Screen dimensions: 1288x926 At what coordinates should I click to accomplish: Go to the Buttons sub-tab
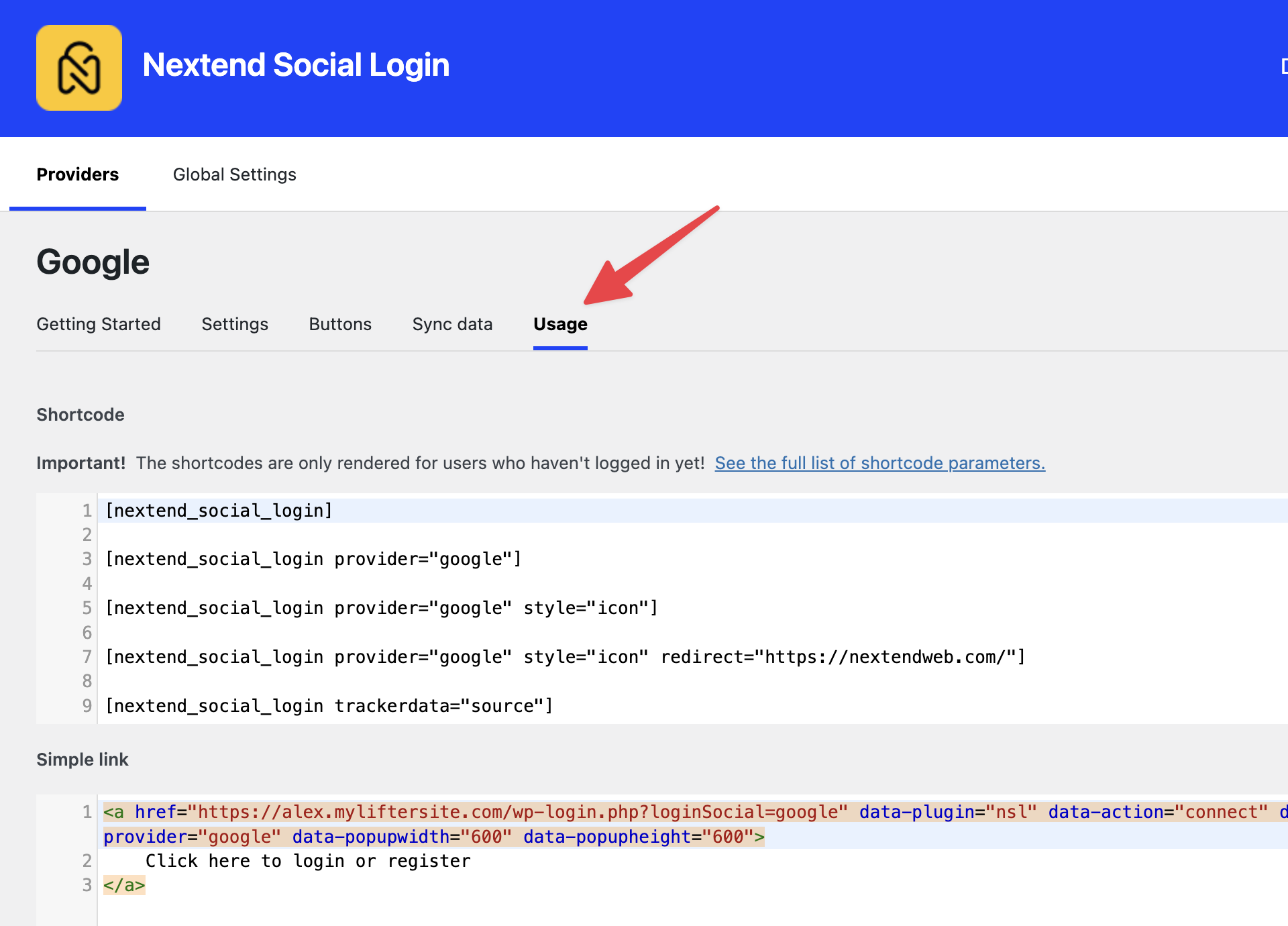coord(340,324)
